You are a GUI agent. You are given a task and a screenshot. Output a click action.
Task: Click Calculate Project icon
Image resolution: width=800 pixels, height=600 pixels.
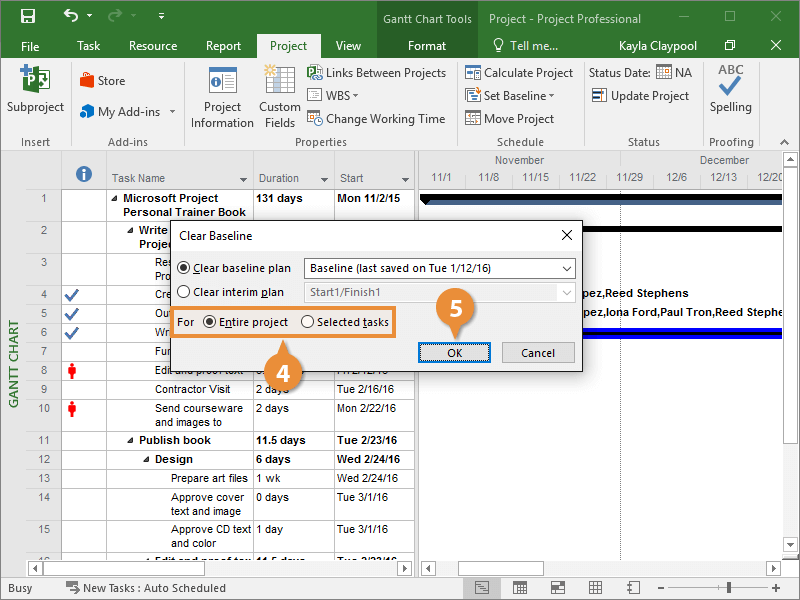click(518, 73)
